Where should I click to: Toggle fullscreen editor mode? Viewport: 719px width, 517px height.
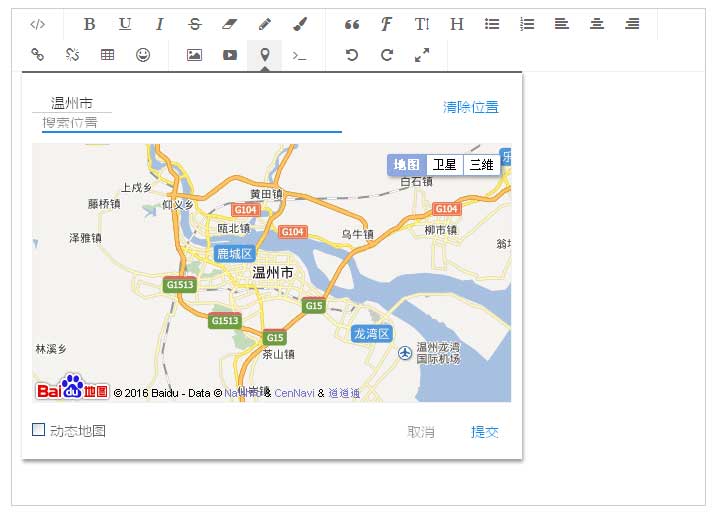tap(422, 55)
